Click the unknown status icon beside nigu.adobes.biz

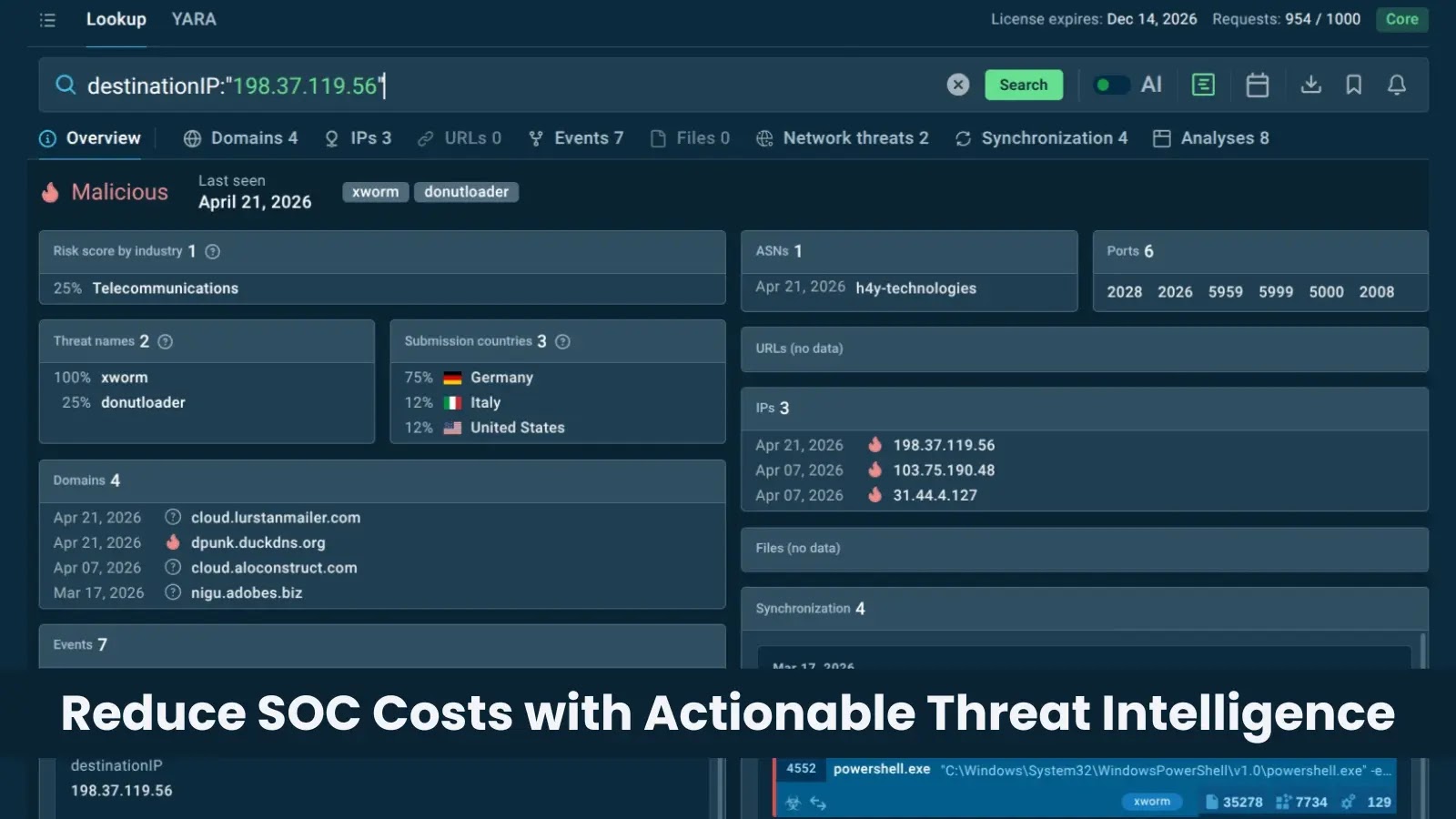(173, 592)
